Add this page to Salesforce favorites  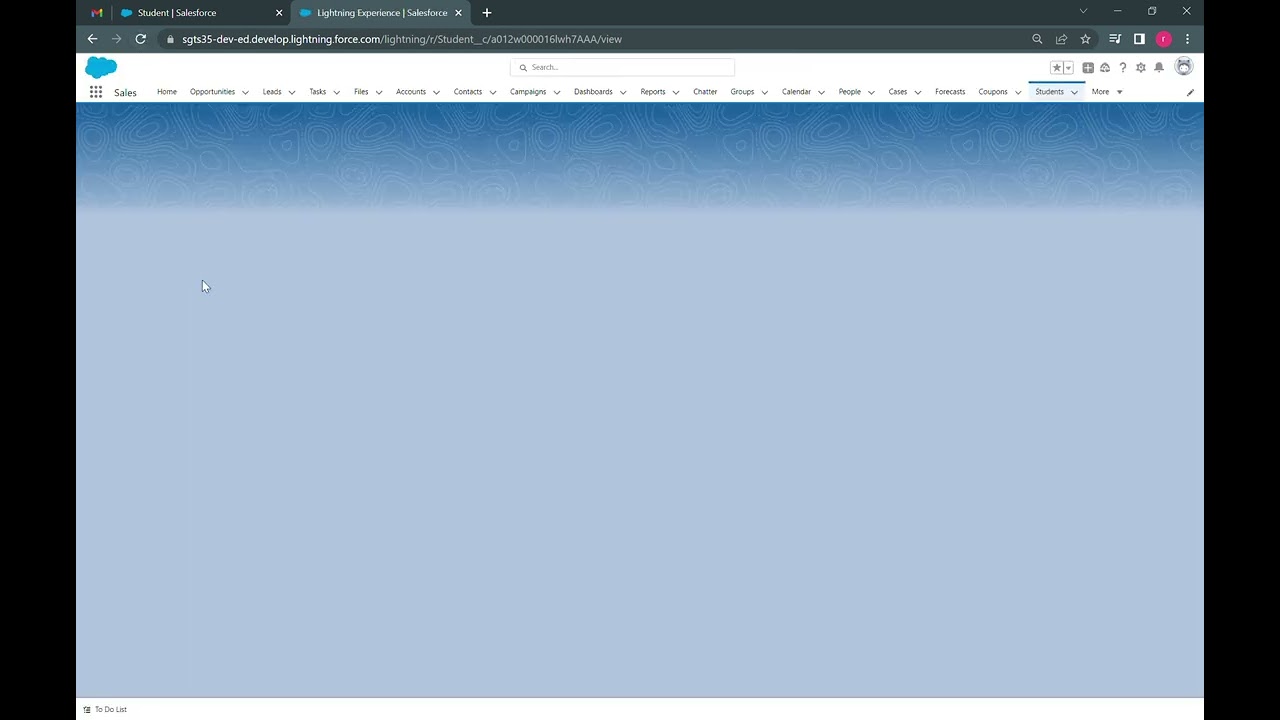pyautogui.click(x=1056, y=68)
